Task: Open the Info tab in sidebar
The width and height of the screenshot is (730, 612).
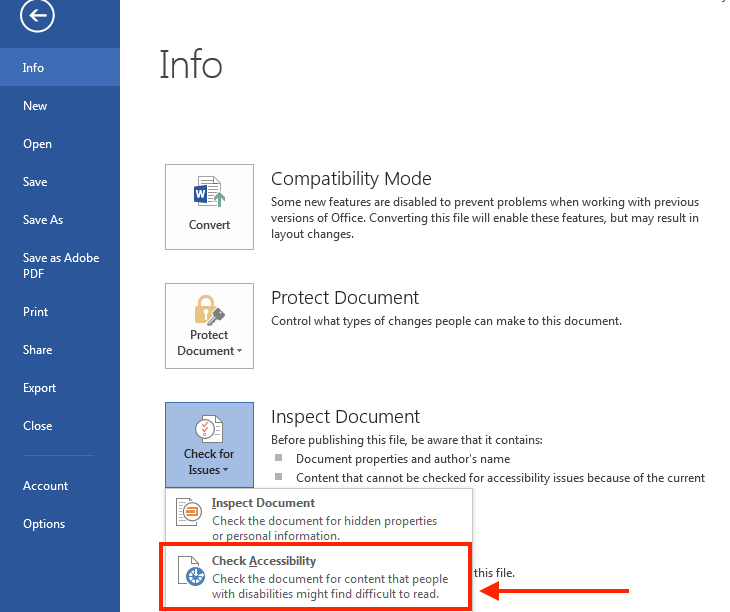Action: click(x=34, y=68)
